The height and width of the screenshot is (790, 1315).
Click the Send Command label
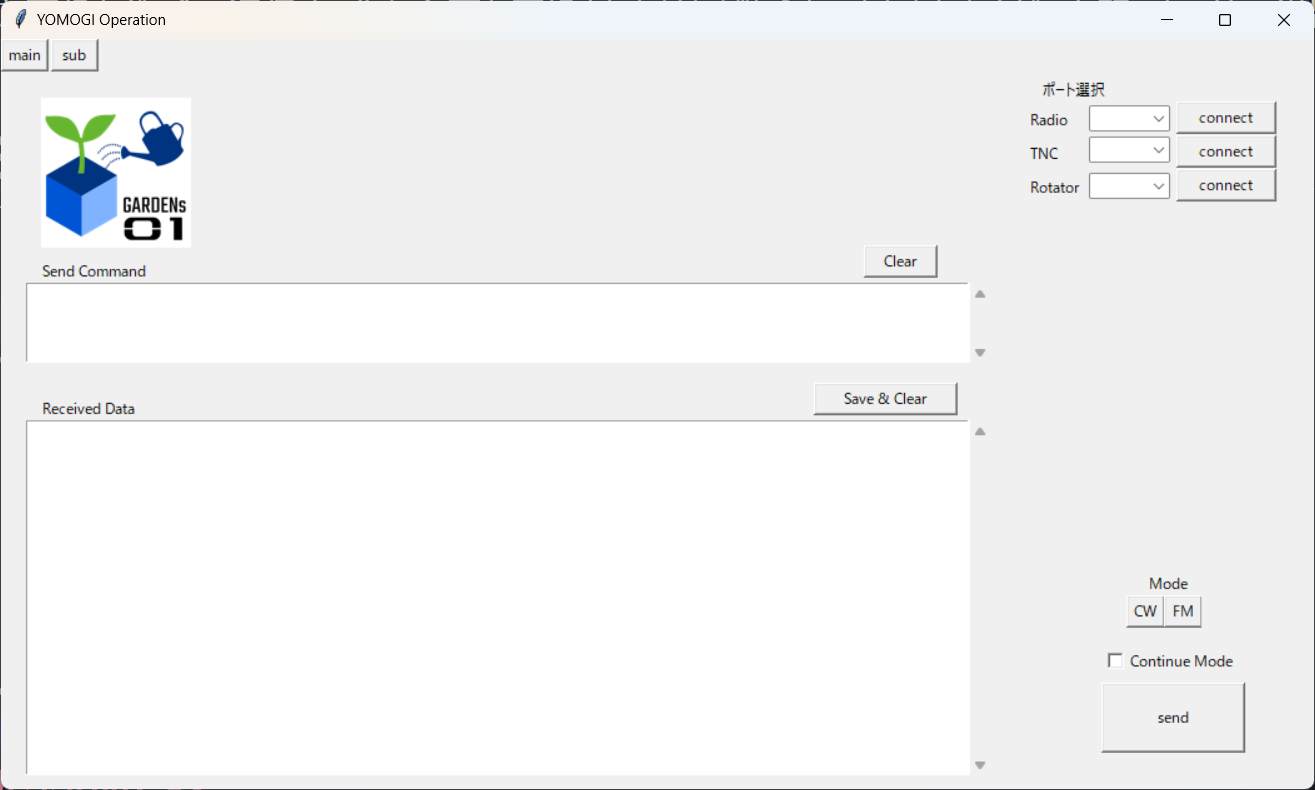94,271
